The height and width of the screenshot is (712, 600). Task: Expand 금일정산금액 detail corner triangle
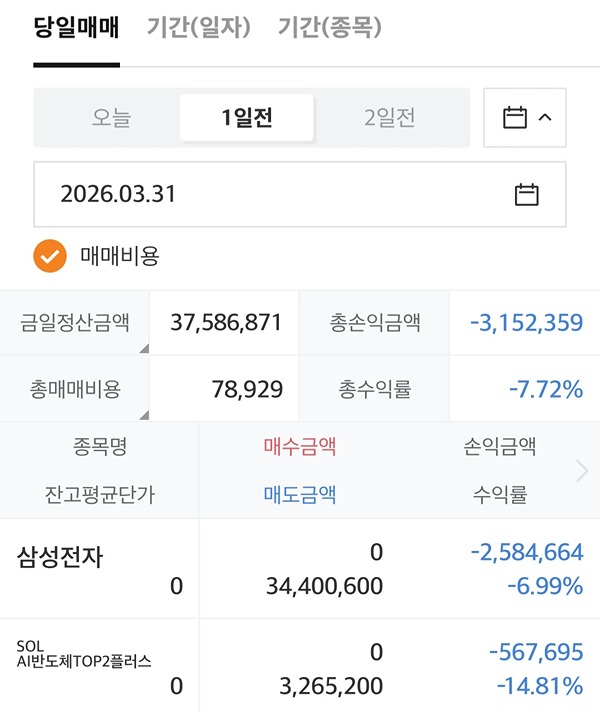pos(143,348)
